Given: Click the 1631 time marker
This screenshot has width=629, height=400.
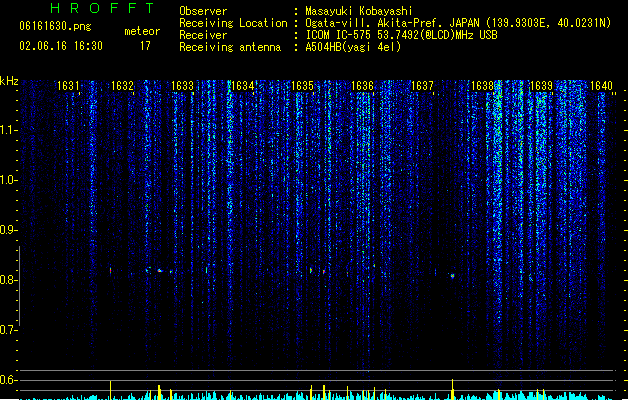Looking at the screenshot, I should (68, 86).
